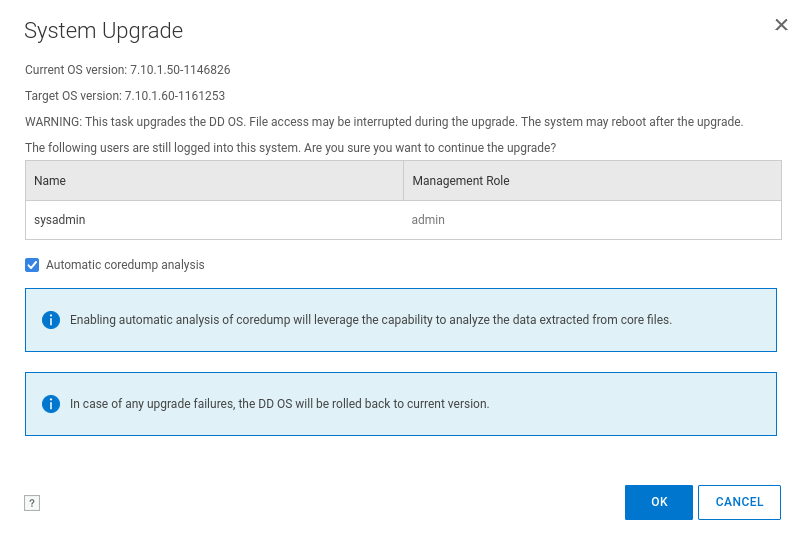This screenshot has height=543, width=802.
Task: Sort users by the Name column header
Action: pos(50,181)
